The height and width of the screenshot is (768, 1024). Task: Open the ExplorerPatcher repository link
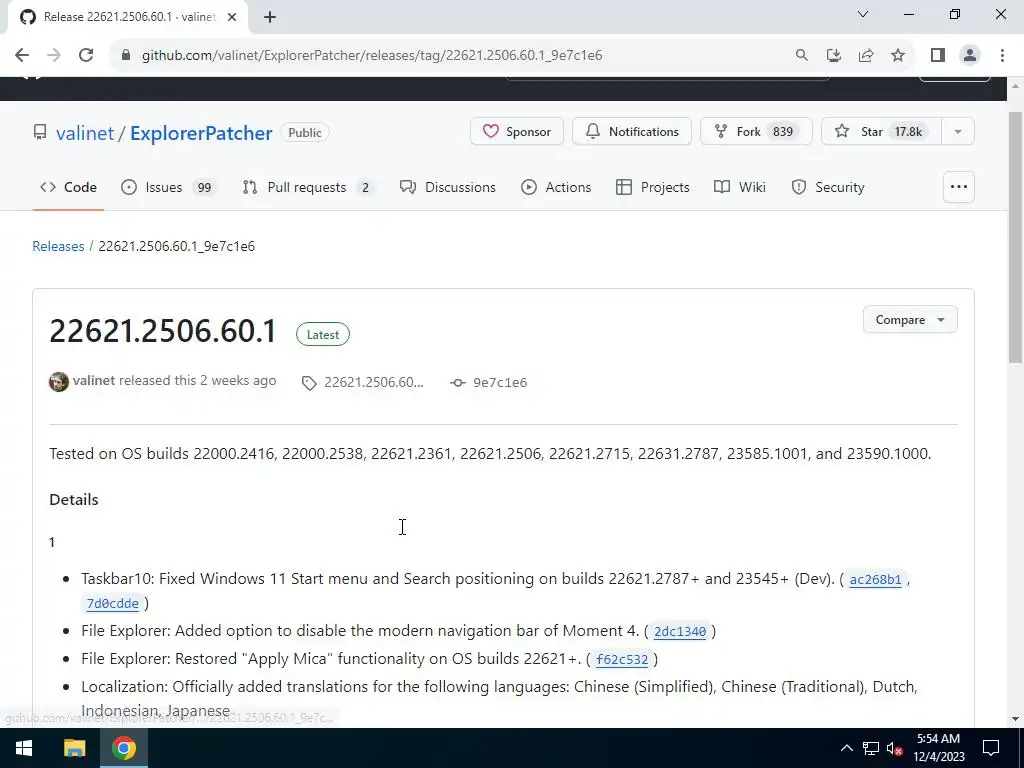[x=201, y=133]
